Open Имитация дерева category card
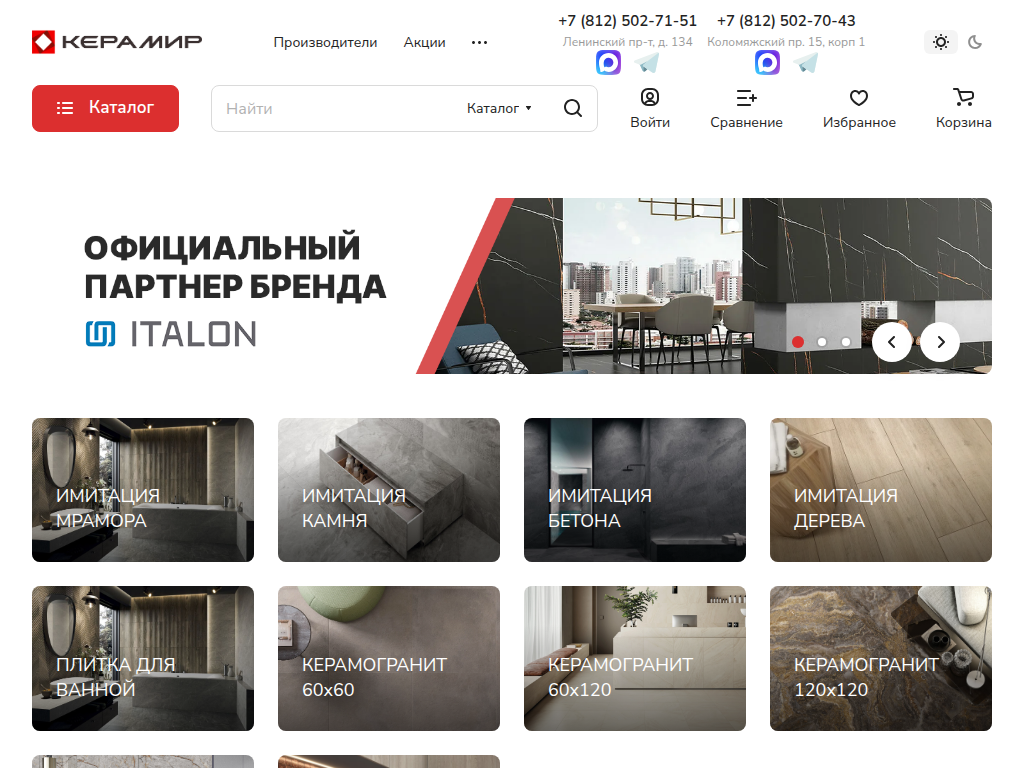The width and height of the screenshot is (1024, 768). point(881,490)
